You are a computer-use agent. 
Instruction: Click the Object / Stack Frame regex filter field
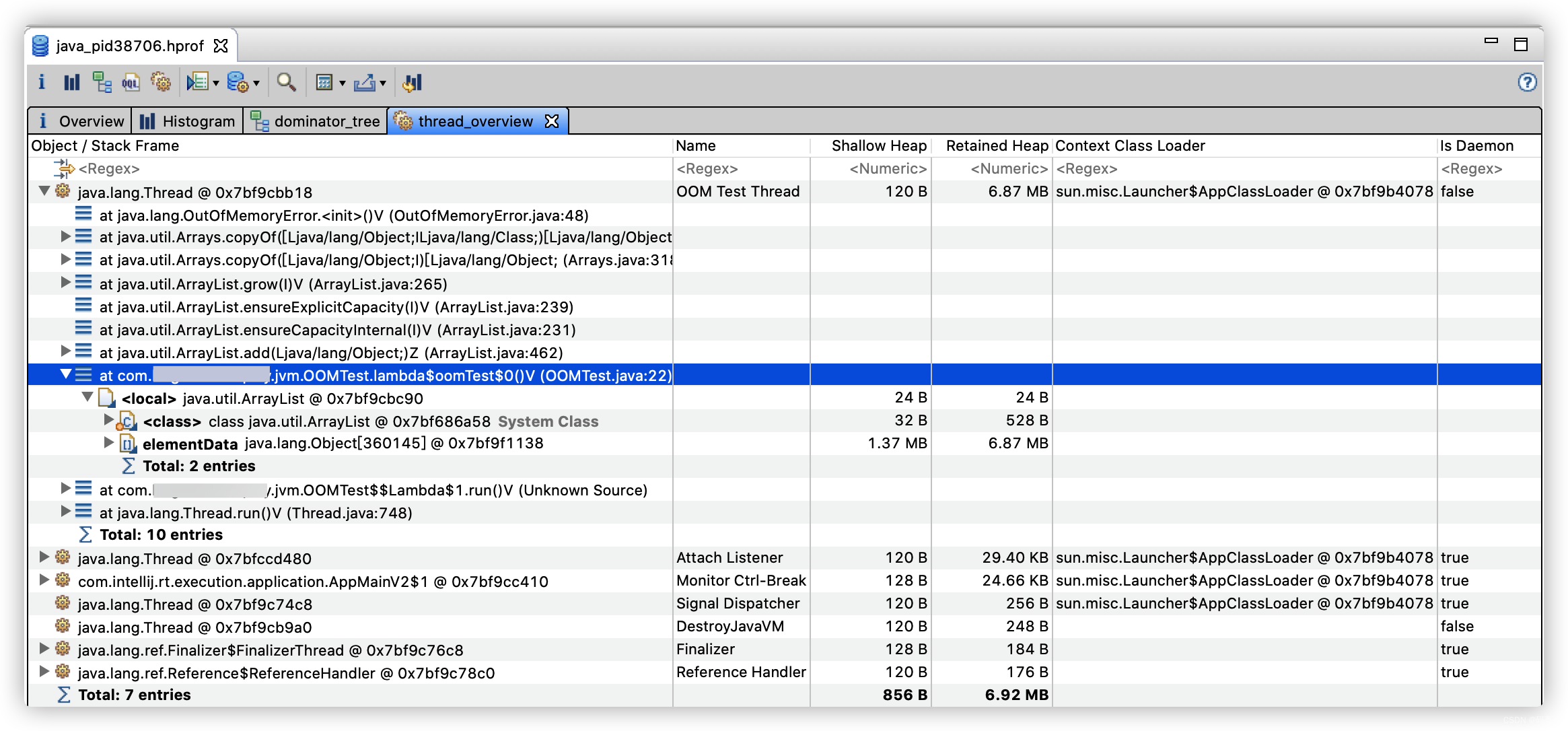pyautogui.click(x=350, y=168)
